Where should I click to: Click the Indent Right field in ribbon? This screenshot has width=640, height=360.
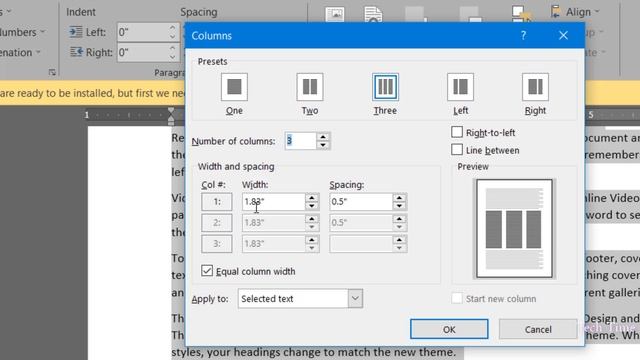(143, 52)
